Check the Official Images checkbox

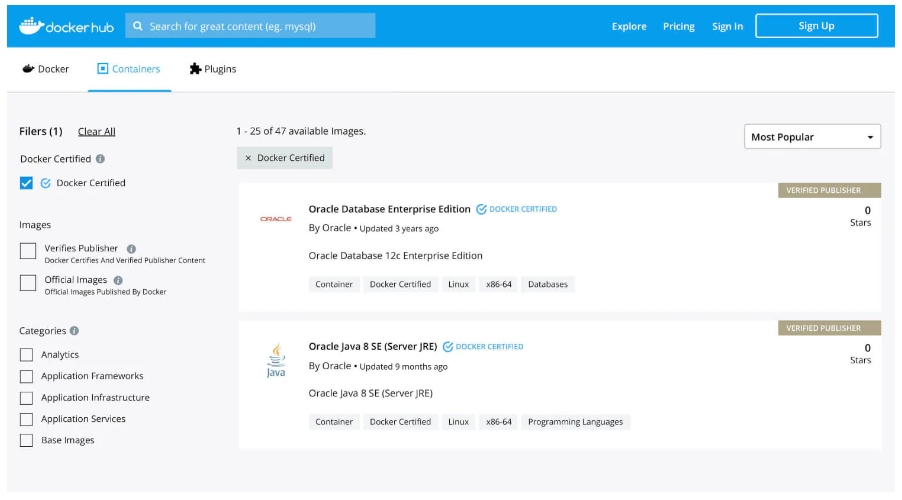(28, 283)
